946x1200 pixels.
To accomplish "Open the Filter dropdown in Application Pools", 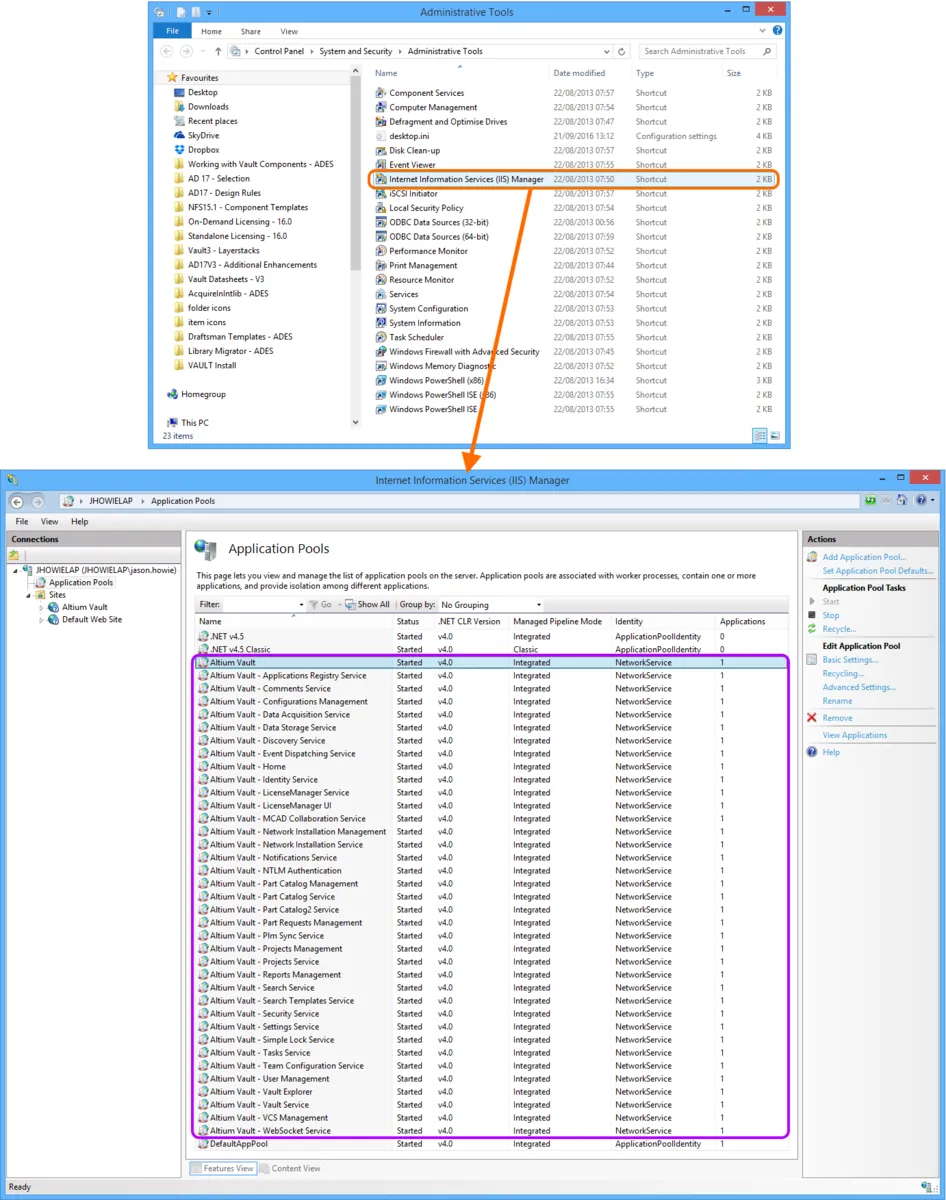I will [301, 605].
